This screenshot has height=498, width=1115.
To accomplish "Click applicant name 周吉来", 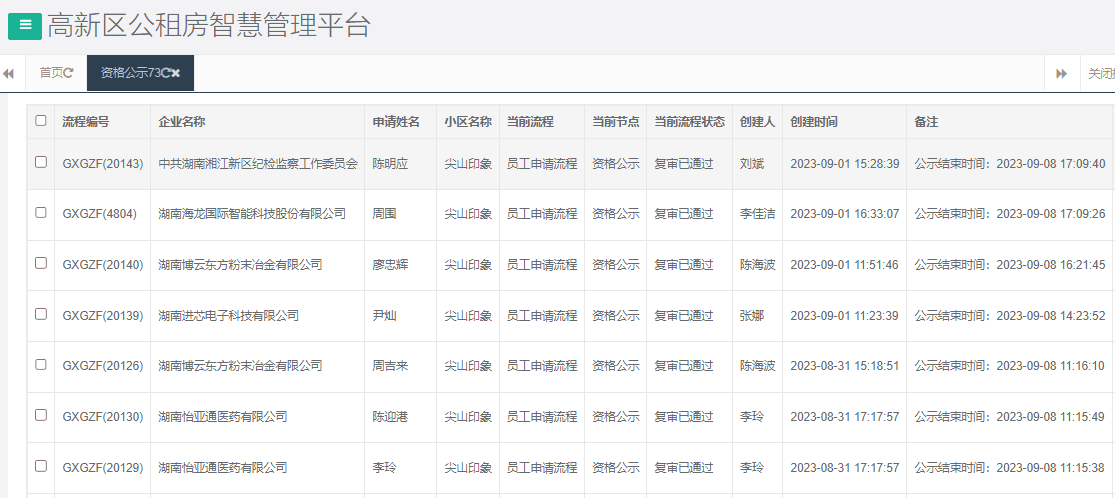I will point(390,366).
